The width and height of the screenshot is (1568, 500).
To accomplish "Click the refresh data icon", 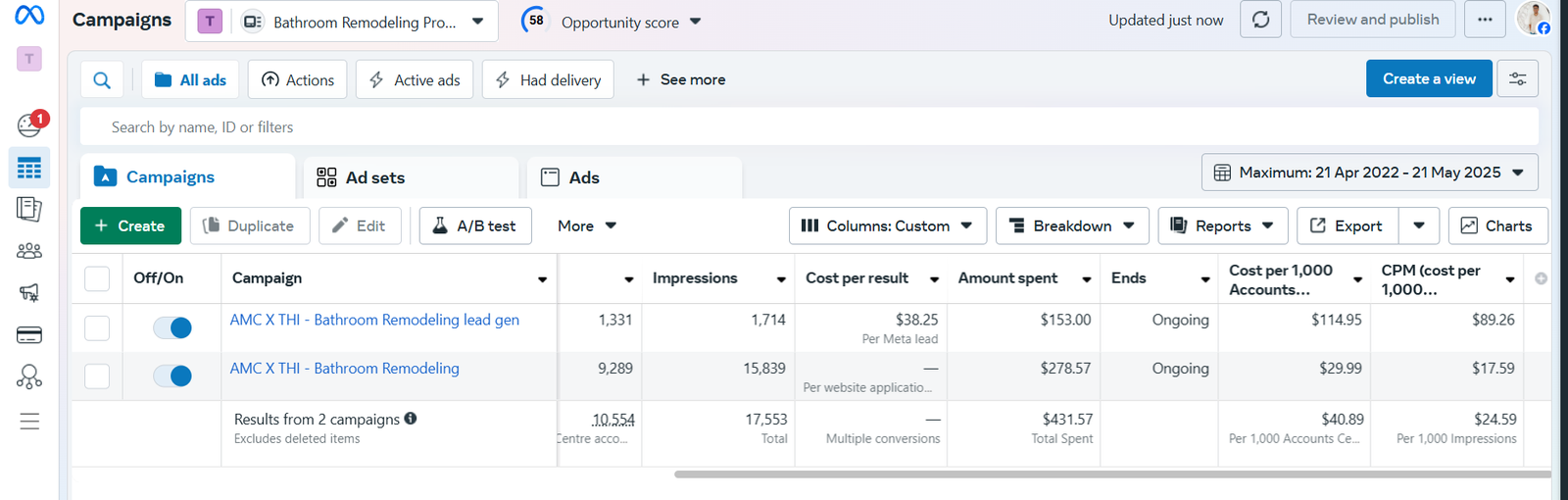I will [1260, 20].
